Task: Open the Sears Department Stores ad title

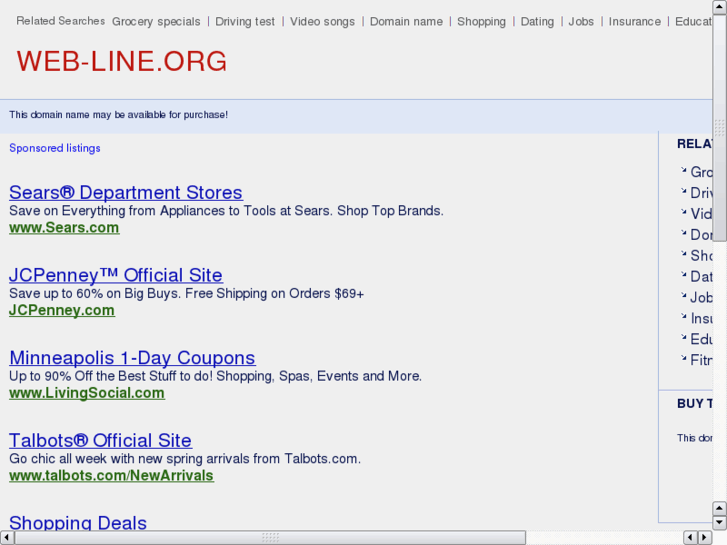Action: (x=126, y=192)
